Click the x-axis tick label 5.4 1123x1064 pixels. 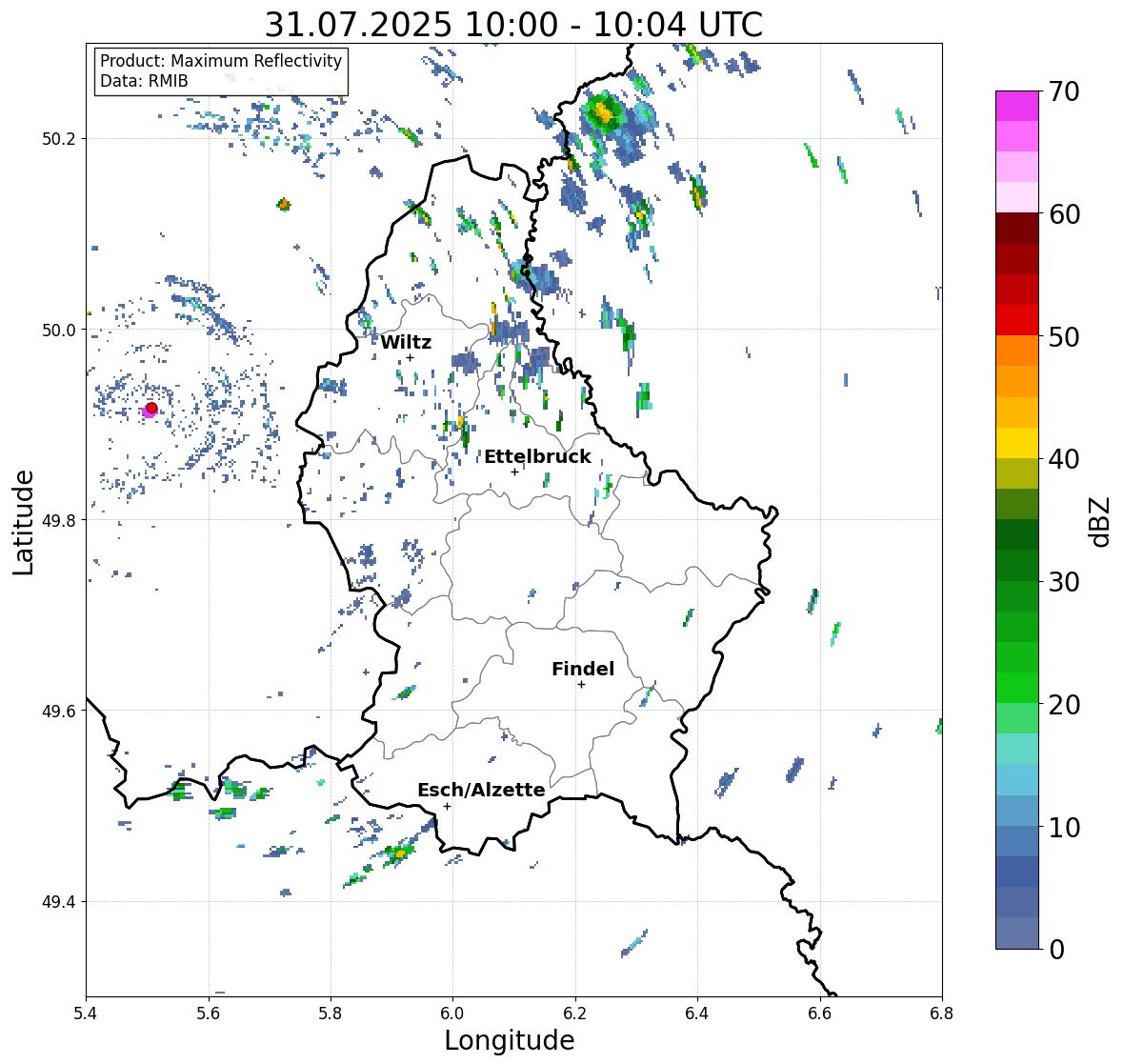pyautogui.click(x=86, y=1013)
